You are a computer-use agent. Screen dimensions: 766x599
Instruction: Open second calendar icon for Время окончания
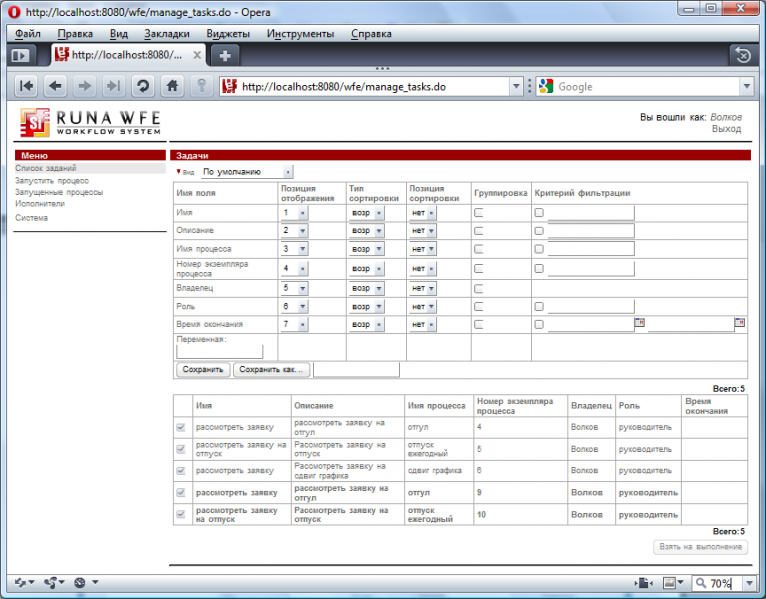point(740,322)
